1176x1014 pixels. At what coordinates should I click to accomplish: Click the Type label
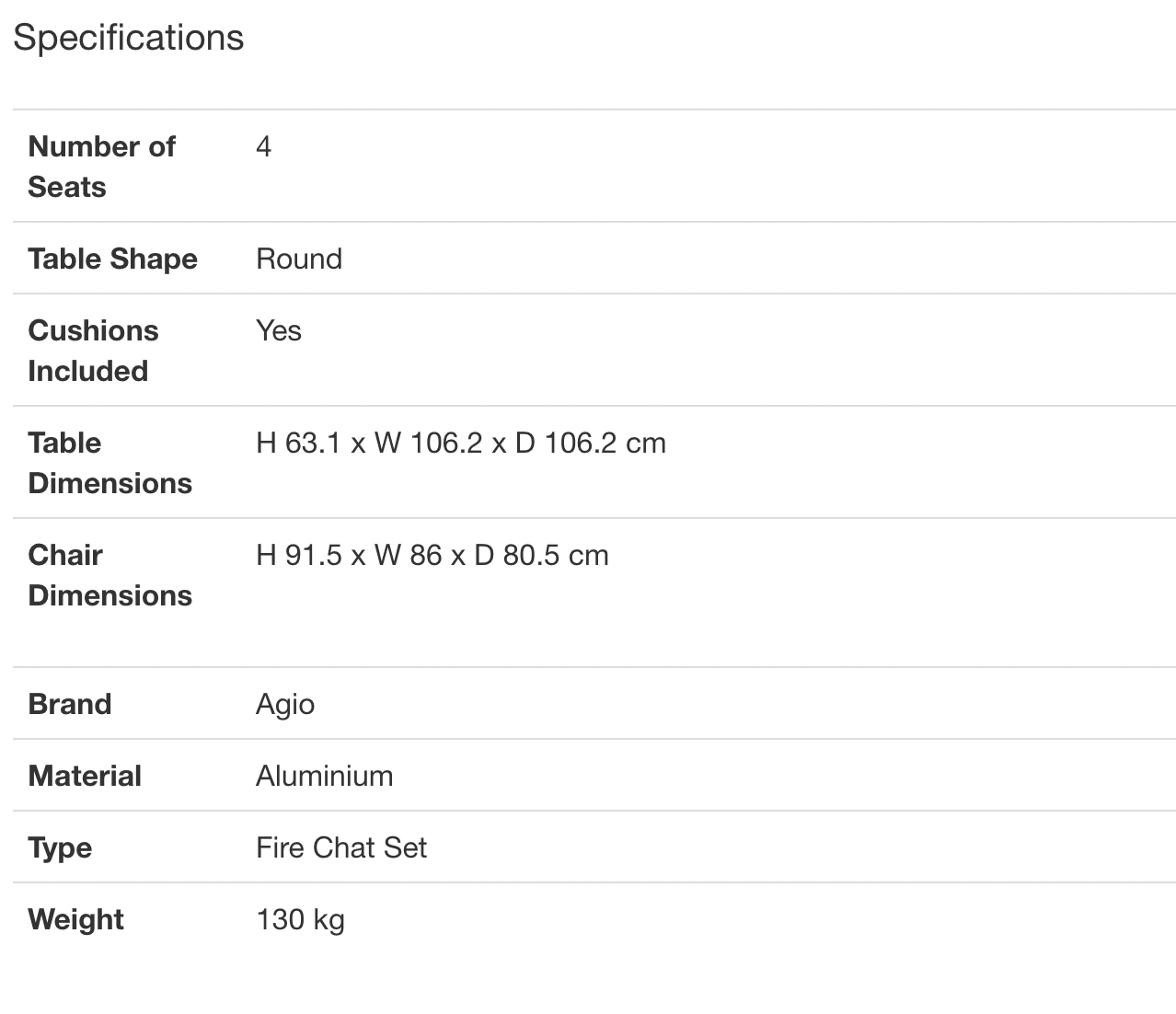point(60,847)
